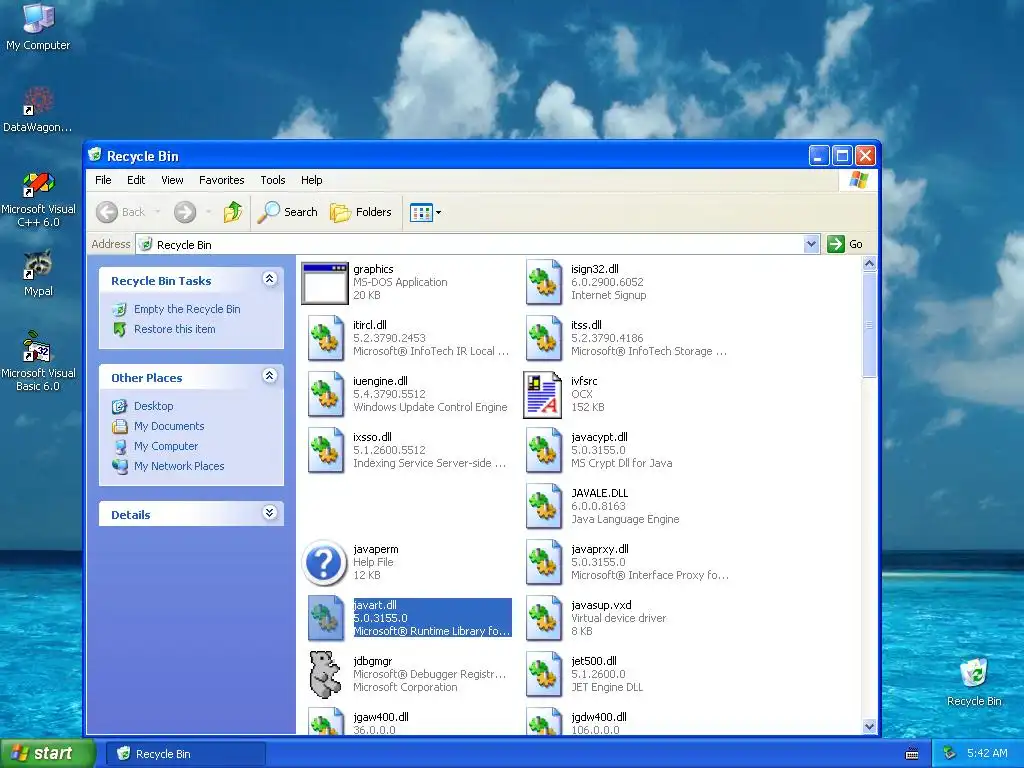Screen dimensions: 1024x768
Task: Toggle the Folders pane button
Action: [x=360, y=212]
